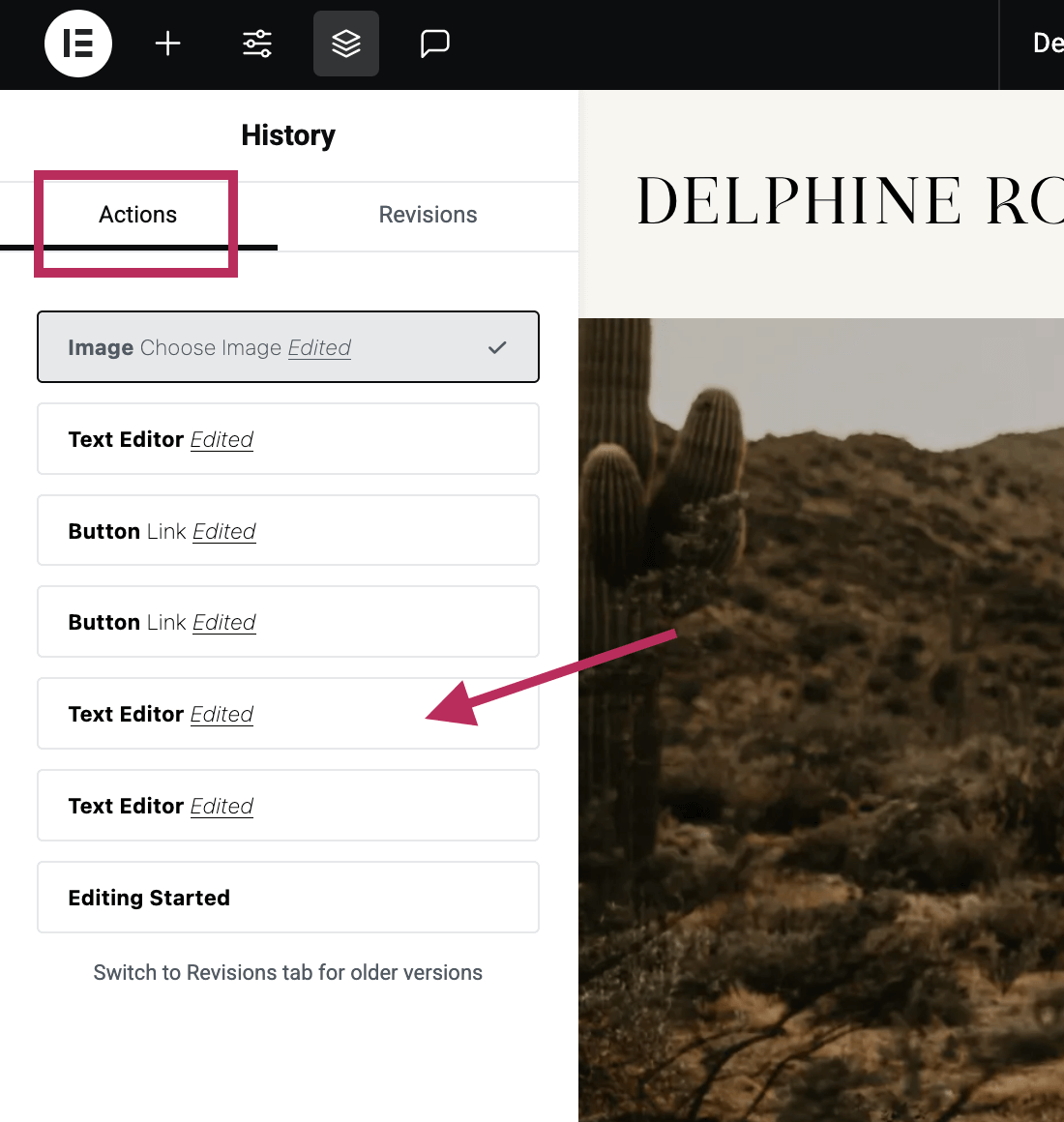Choose Text Editor entry above Editing Started
This screenshot has height=1122, width=1064.
[x=287, y=806]
